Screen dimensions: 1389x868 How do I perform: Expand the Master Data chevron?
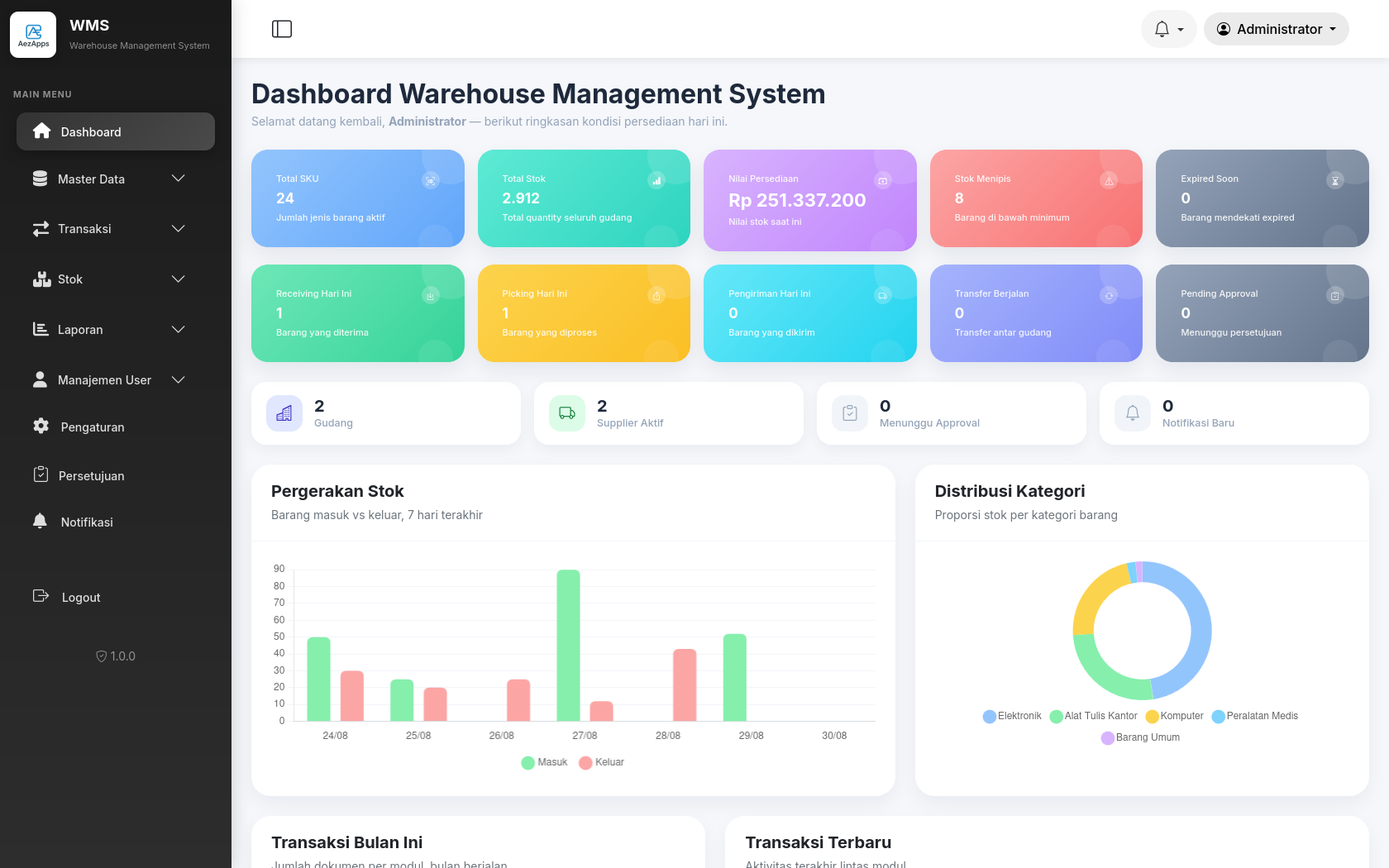178,179
